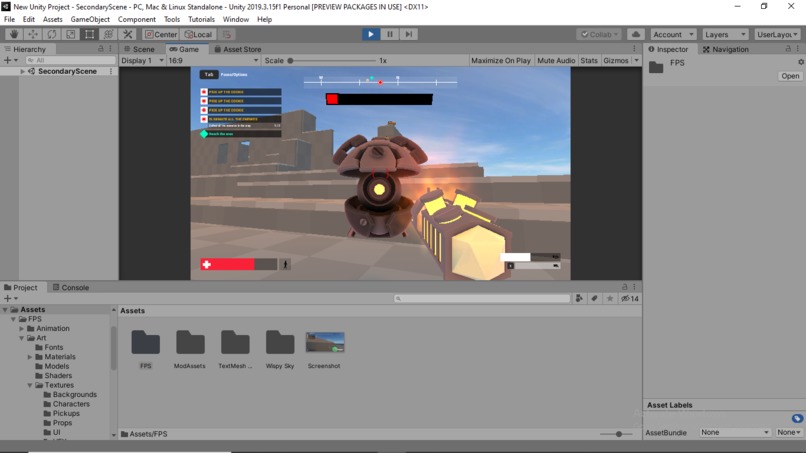The width and height of the screenshot is (806, 453).
Task: Toggle grid snapping icon in toolbar
Action: click(x=227, y=34)
